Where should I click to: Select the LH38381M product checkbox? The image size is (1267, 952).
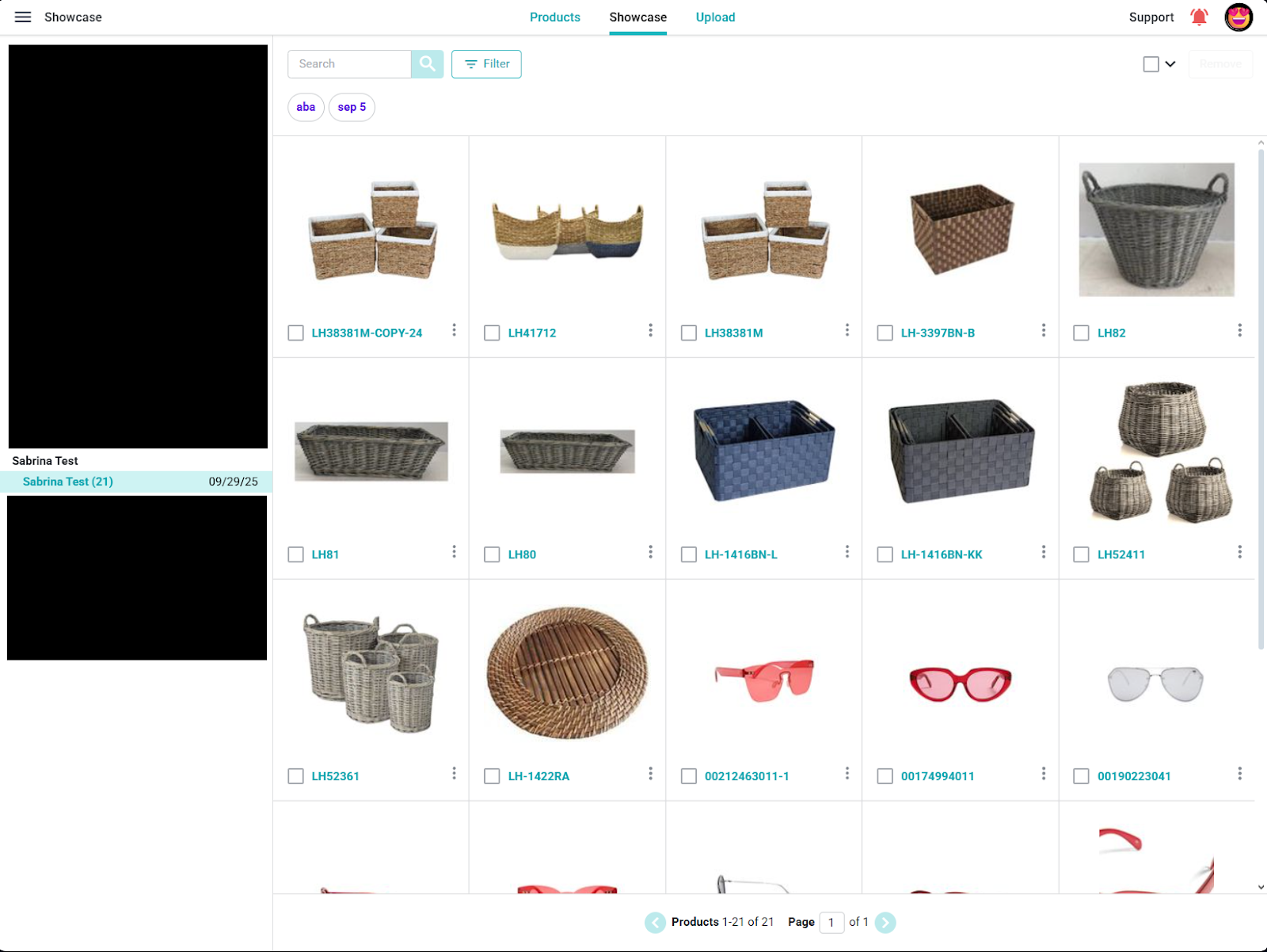click(689, 333)
